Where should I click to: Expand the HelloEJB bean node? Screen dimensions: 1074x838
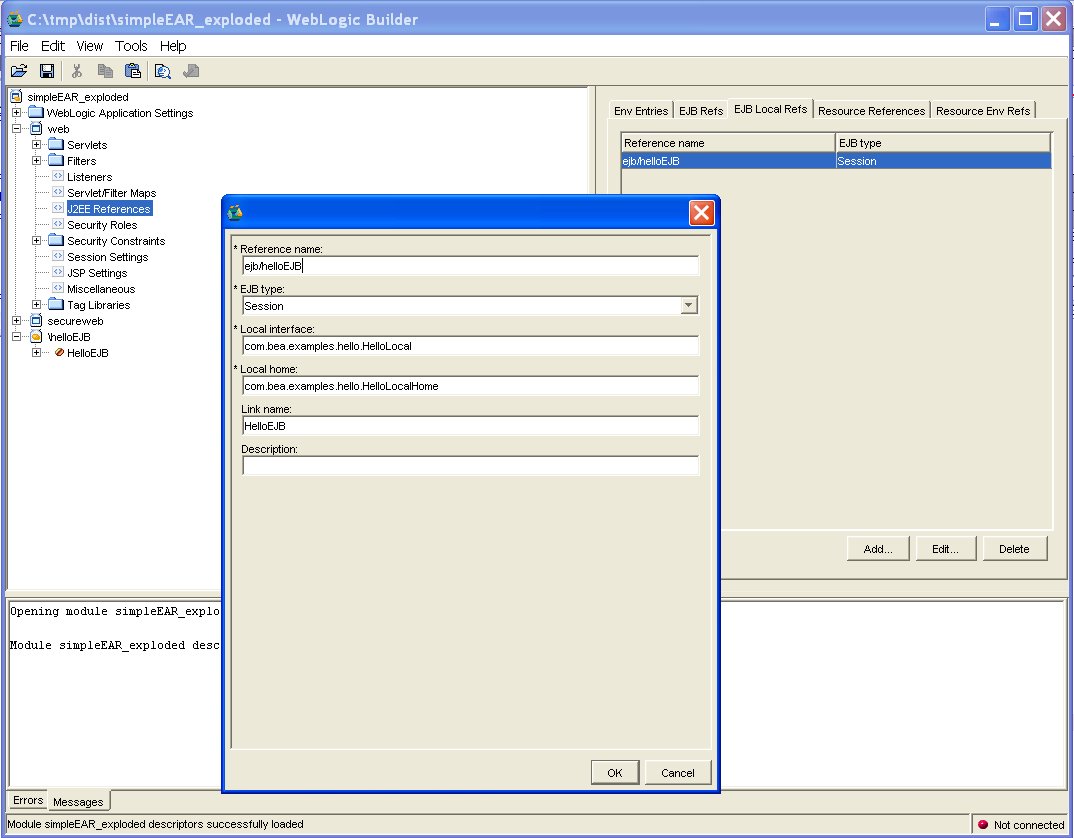tap(36, 352)
